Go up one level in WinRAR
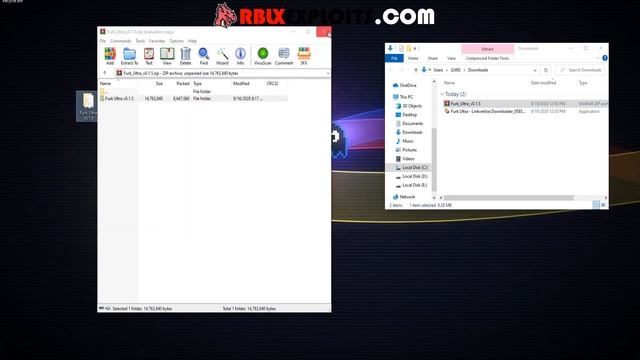This screenshot has width=640, height=360. tap(105, 73)
